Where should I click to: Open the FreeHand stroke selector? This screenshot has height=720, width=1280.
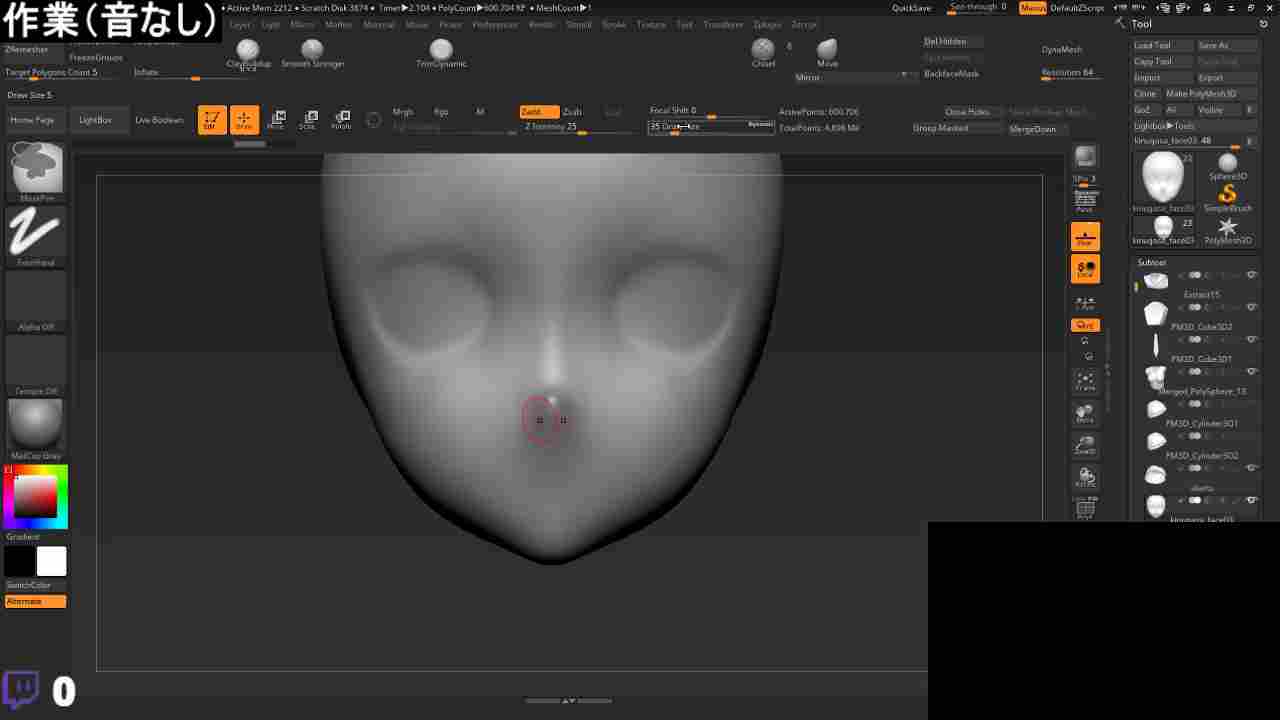pyautogui.click(x=36, y=234)
